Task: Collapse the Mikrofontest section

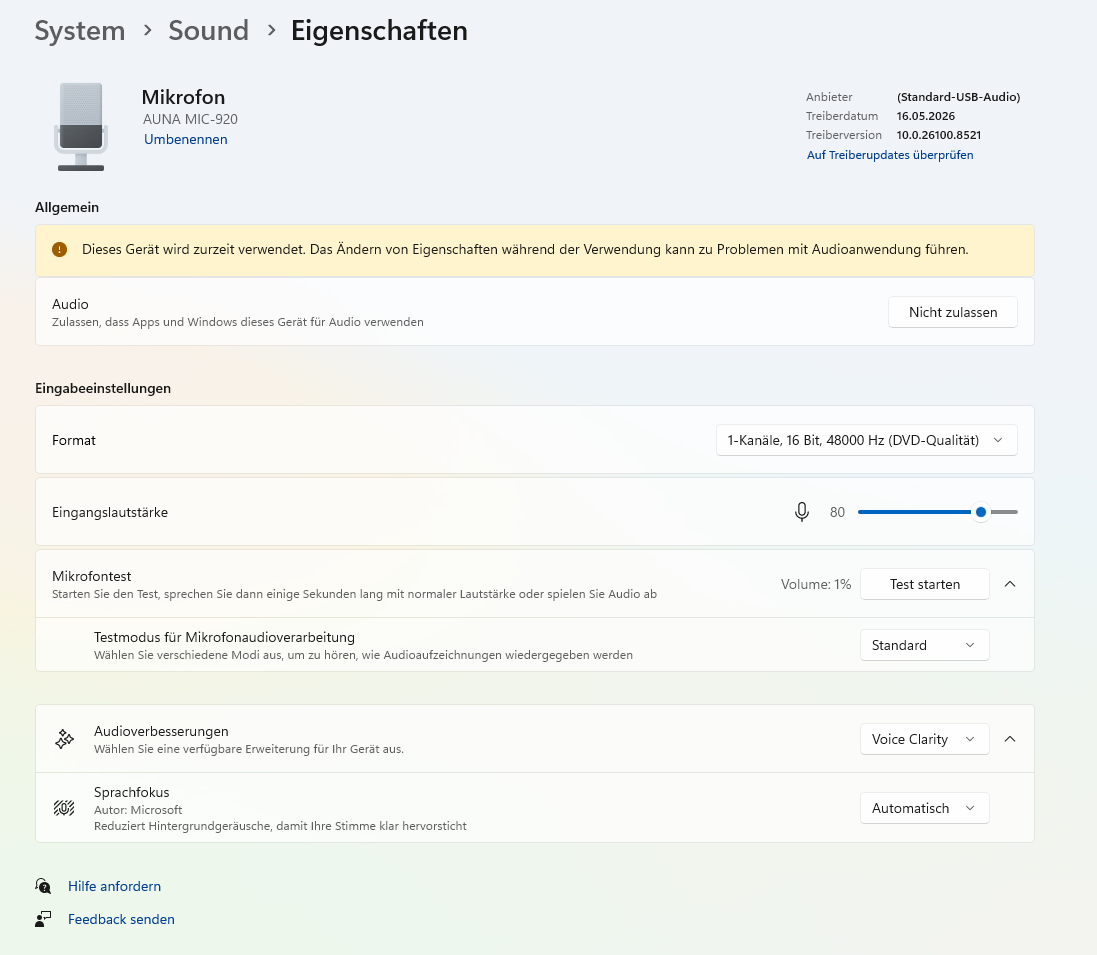Action: point(1010,584)
